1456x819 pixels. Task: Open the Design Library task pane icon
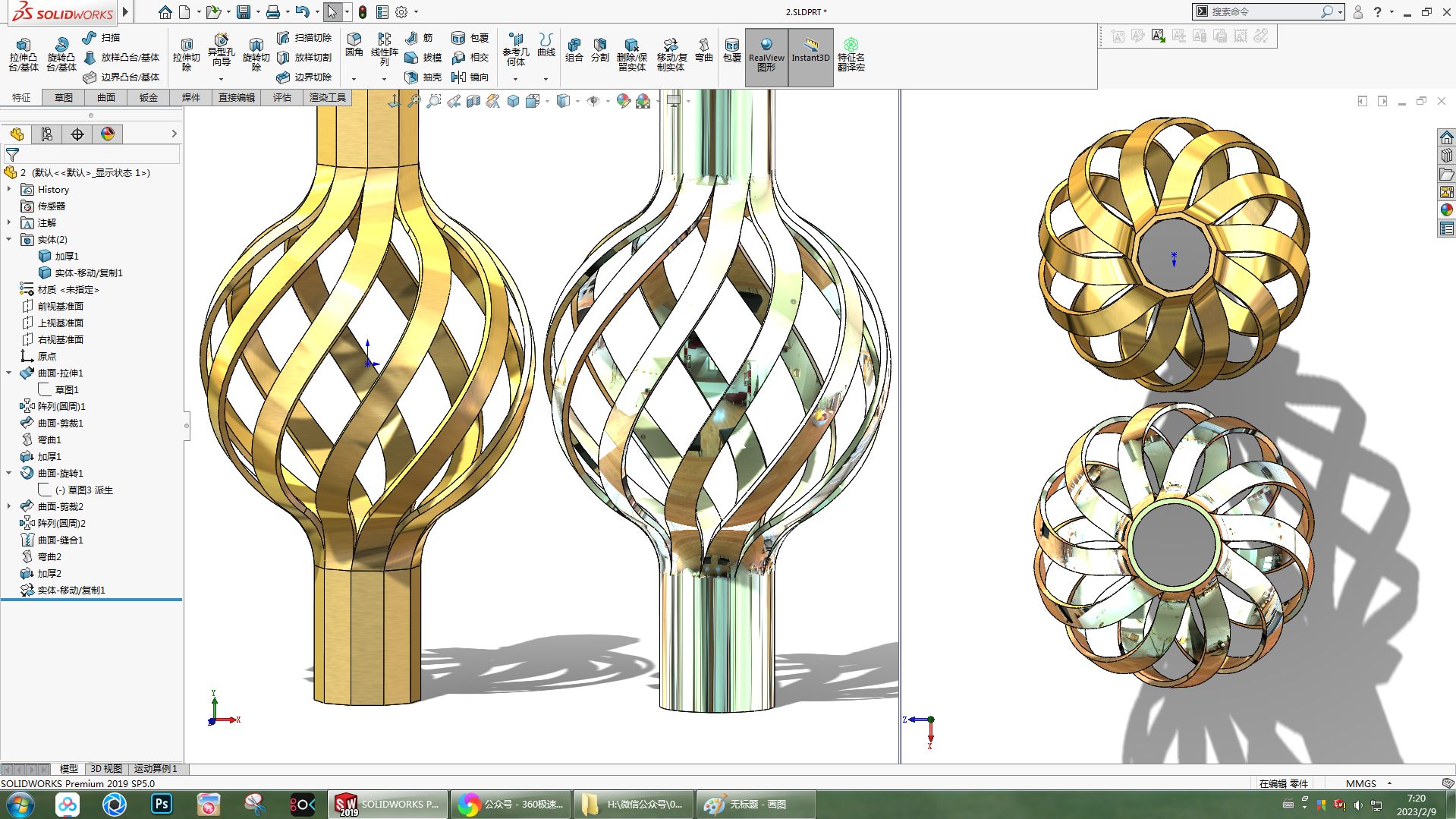click(x=1446, y=156)
